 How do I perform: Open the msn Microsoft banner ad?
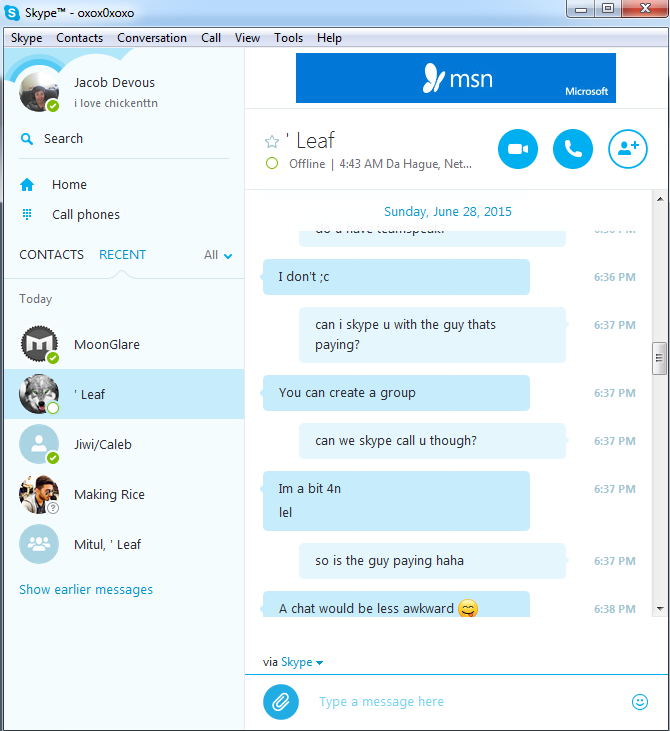pos(456,78)
